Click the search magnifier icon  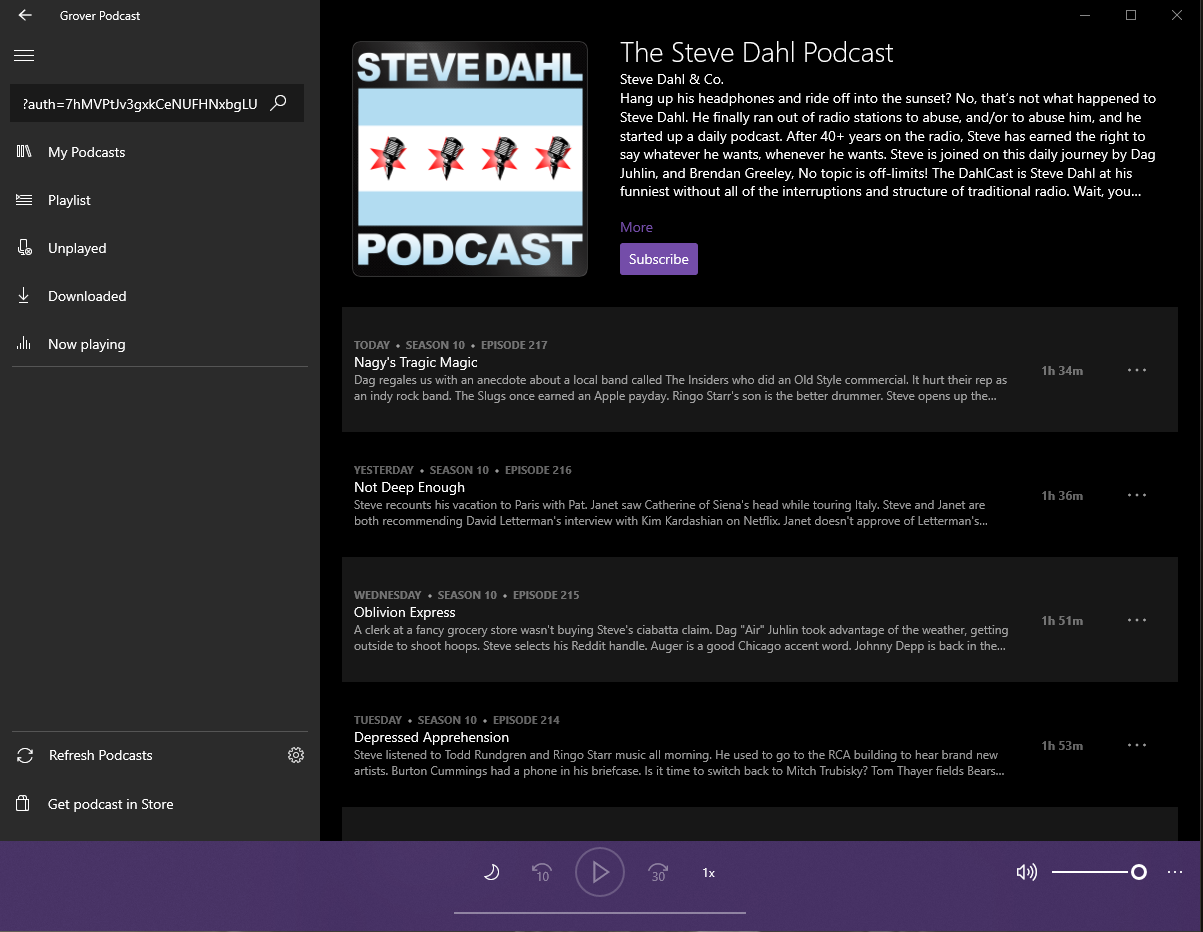(x=279, y=103)
